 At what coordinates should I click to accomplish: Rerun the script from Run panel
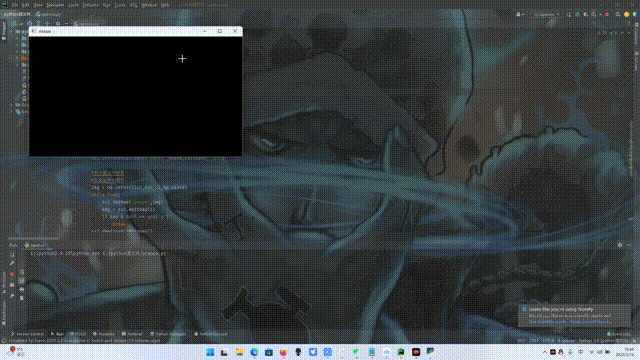tap(12, 255)
